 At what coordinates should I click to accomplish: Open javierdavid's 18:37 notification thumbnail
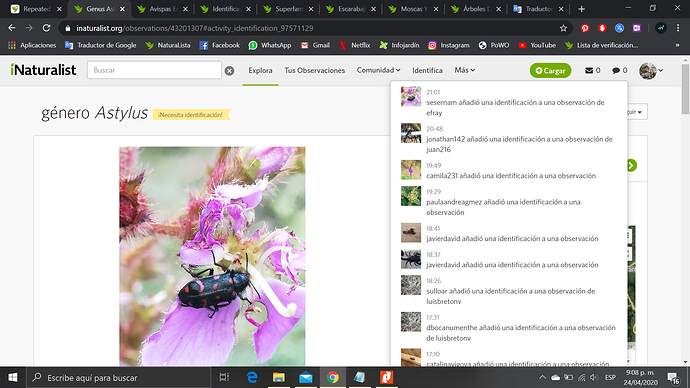coord(411,259)
